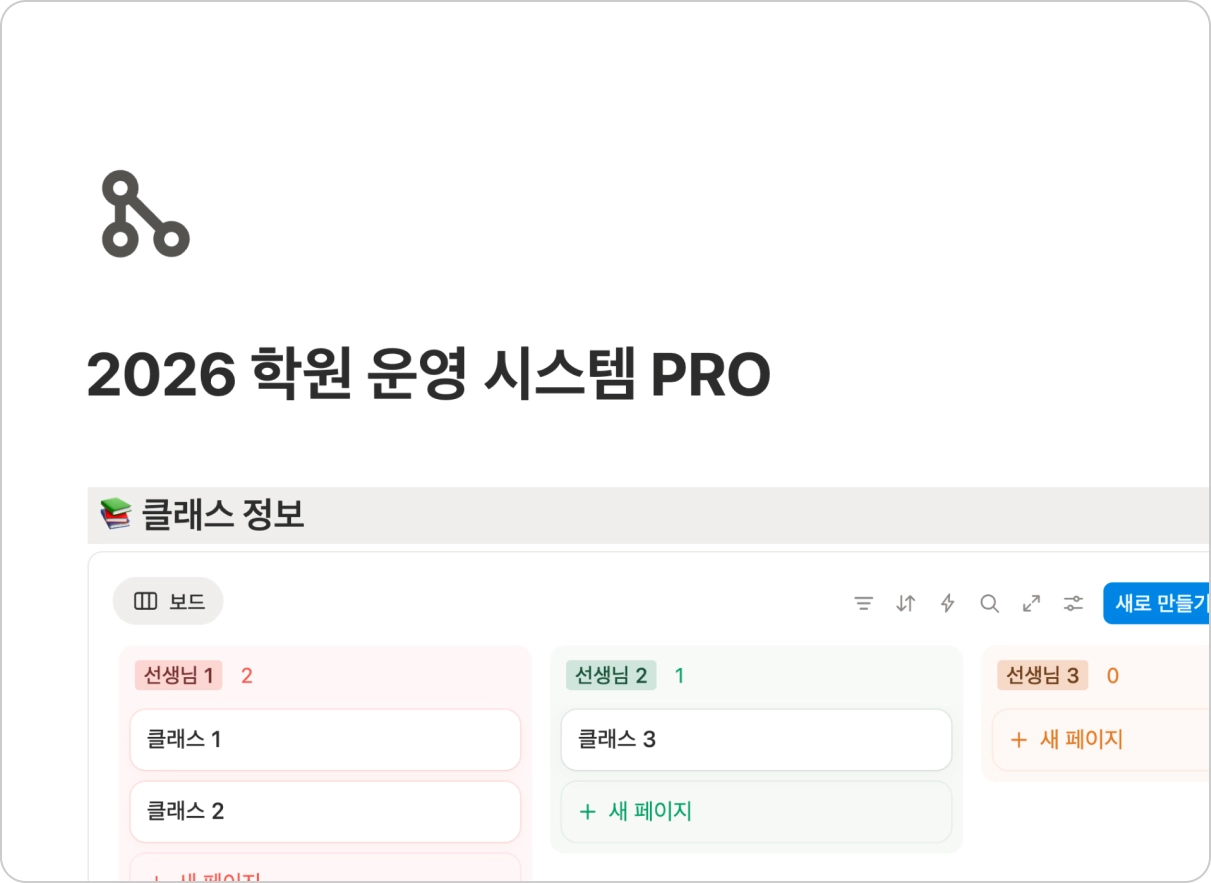Click the page icon above the title
1211x883 pixels.
pyautogui.click(x=145, y=214)
